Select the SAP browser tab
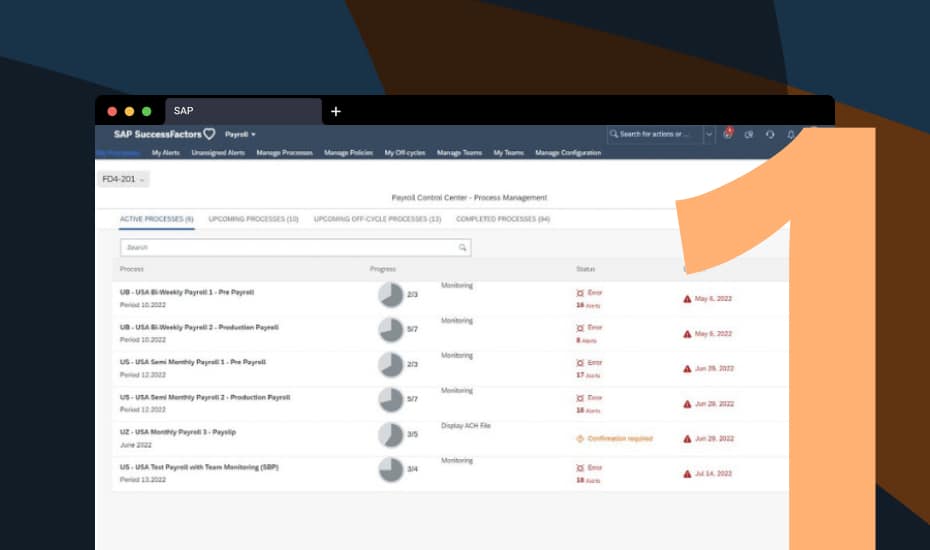This screenshot has height=550, width=930. click(x=243, y=111)
